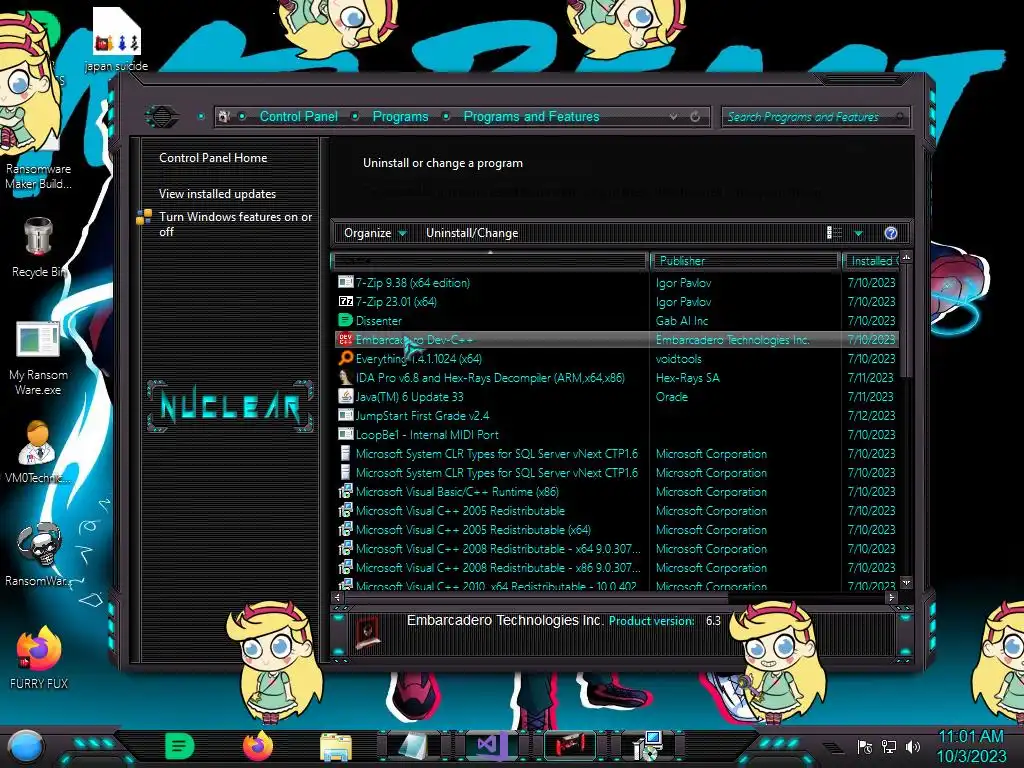Select the RansomWar skull desktop icon
1024x768 pixels.
(x=39, y=554)
